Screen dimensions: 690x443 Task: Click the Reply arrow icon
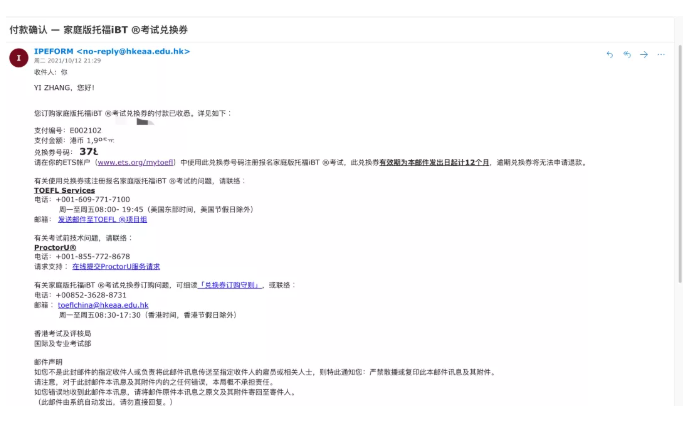coord(609,54)
